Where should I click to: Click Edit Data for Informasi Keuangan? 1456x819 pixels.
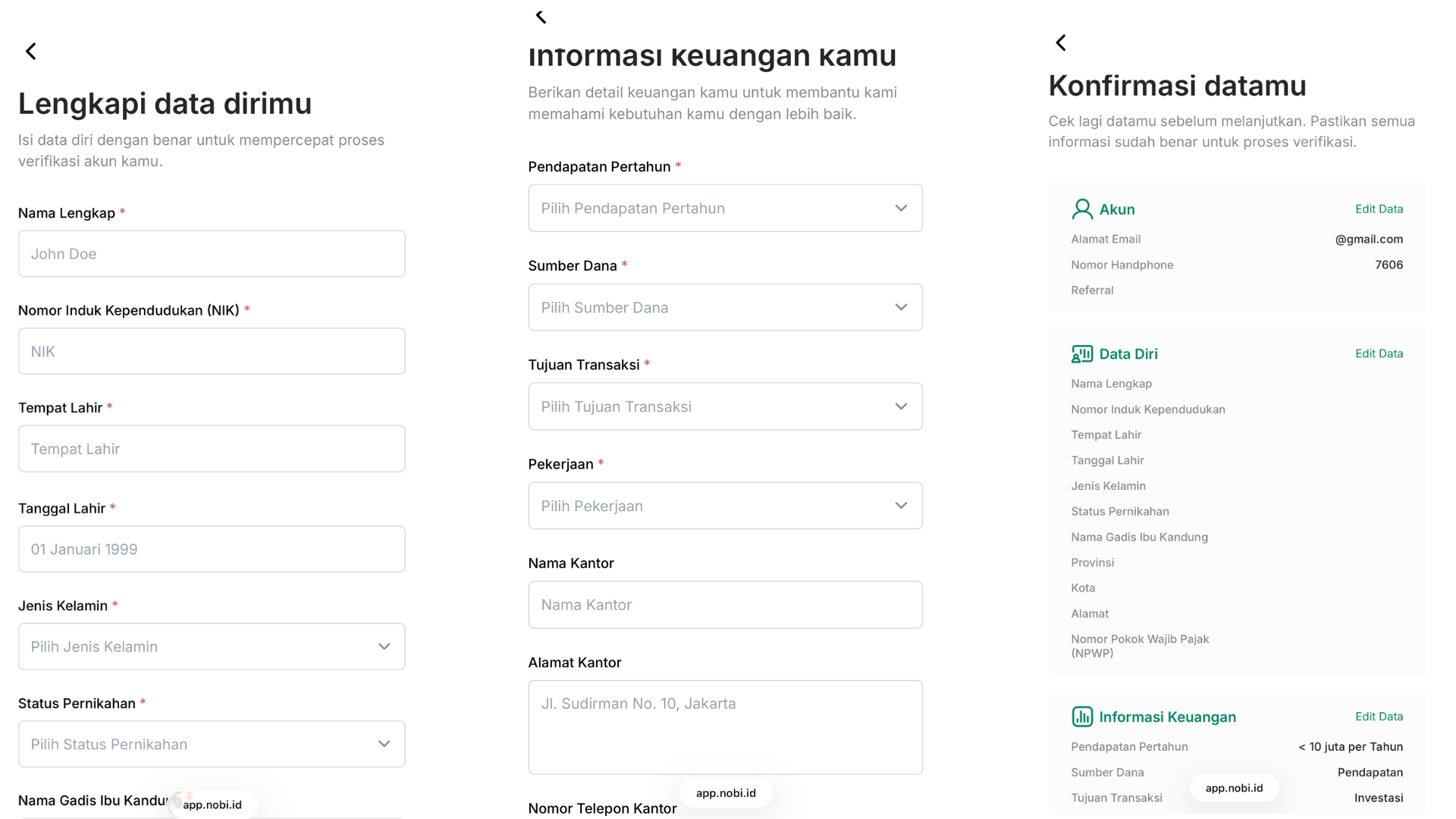[1379, 717]
